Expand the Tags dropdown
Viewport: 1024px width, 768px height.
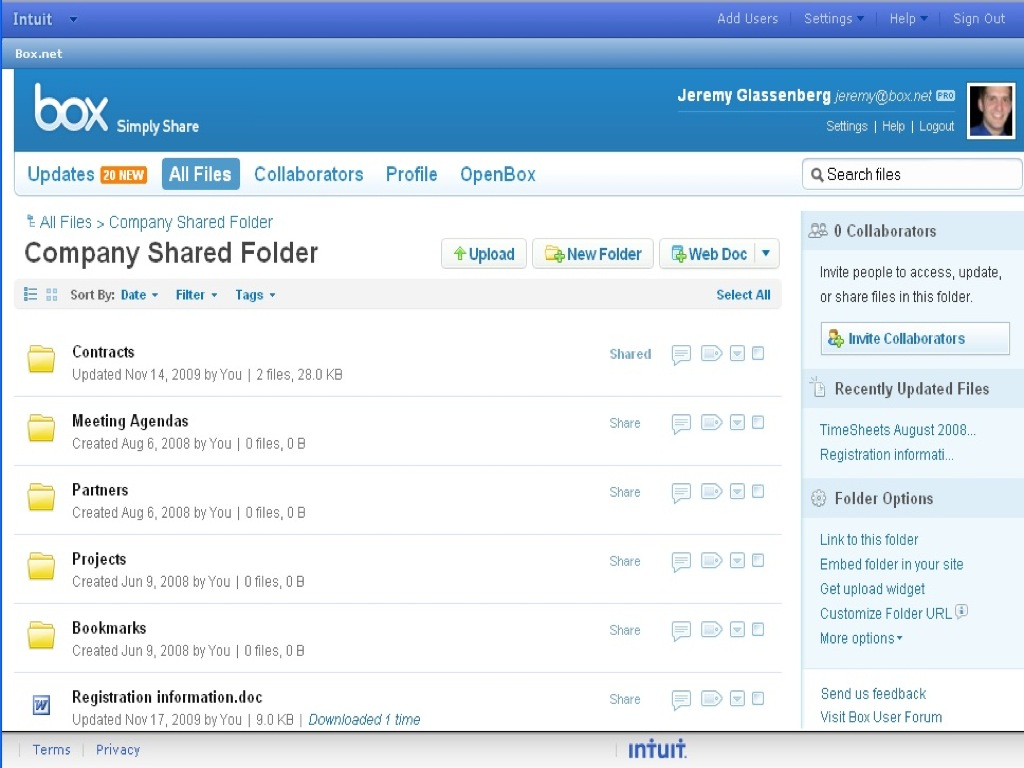click(x=255, y=295)
